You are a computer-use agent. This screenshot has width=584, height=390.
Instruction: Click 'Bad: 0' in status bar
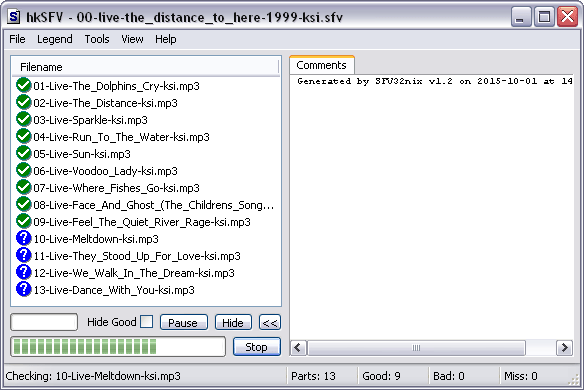[x=449, y=376]
